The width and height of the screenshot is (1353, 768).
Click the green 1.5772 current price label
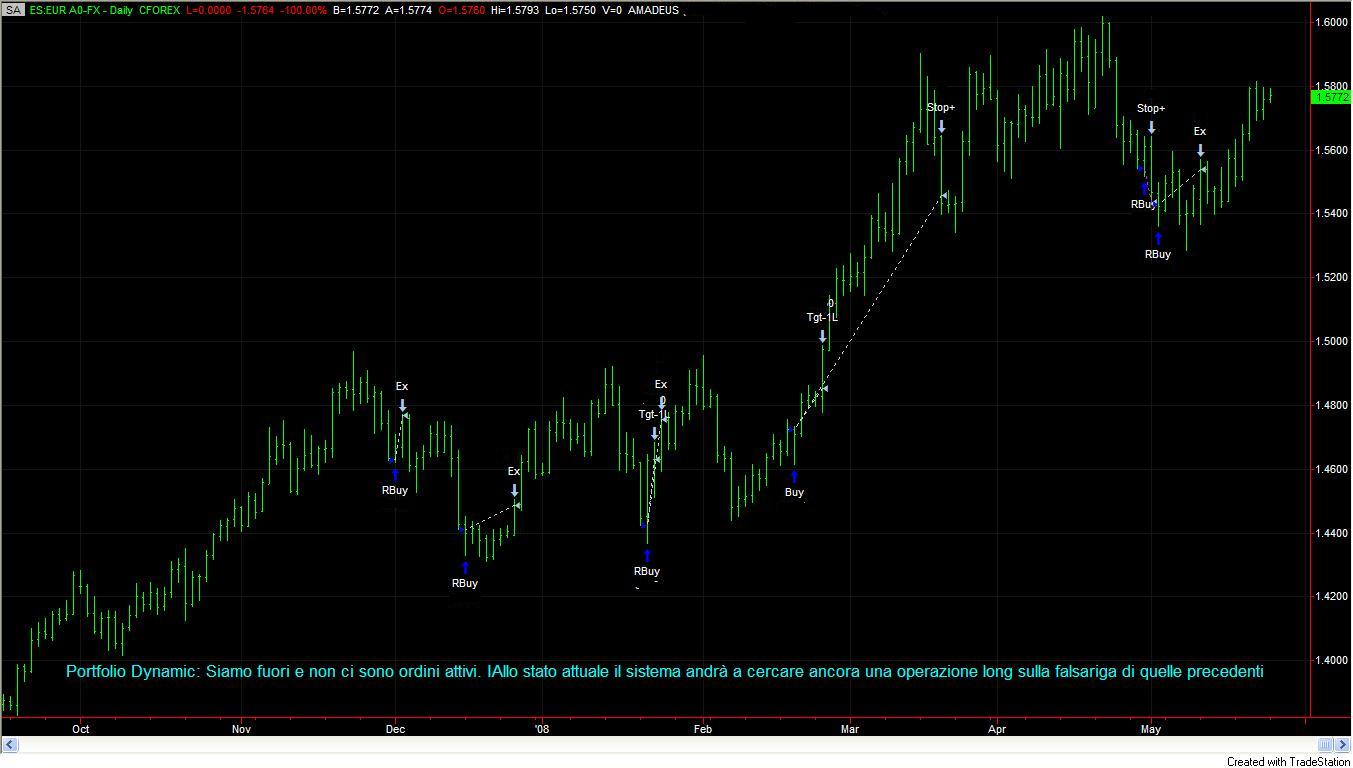(1330, 97)
